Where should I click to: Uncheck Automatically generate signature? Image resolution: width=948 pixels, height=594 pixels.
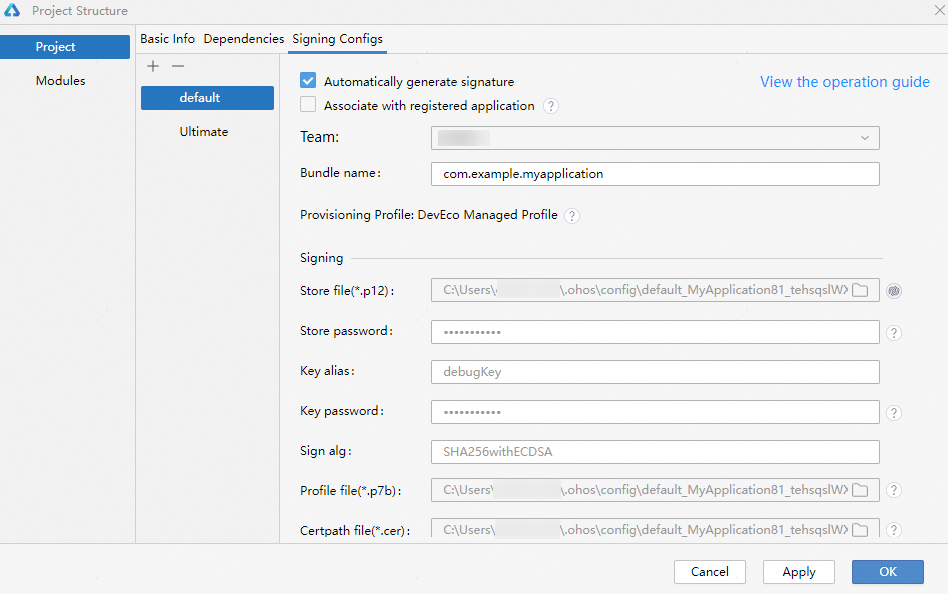pyautogui.click(x=309, y=81)
